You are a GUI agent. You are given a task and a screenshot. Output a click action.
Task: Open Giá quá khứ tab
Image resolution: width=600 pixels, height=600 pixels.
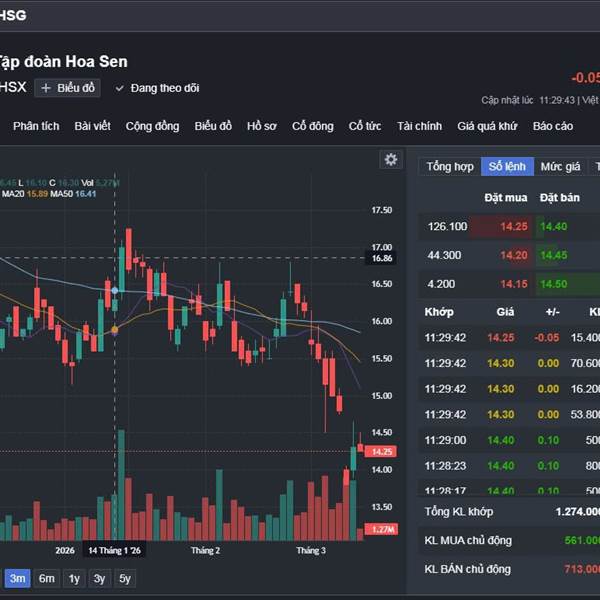[487, 126]
